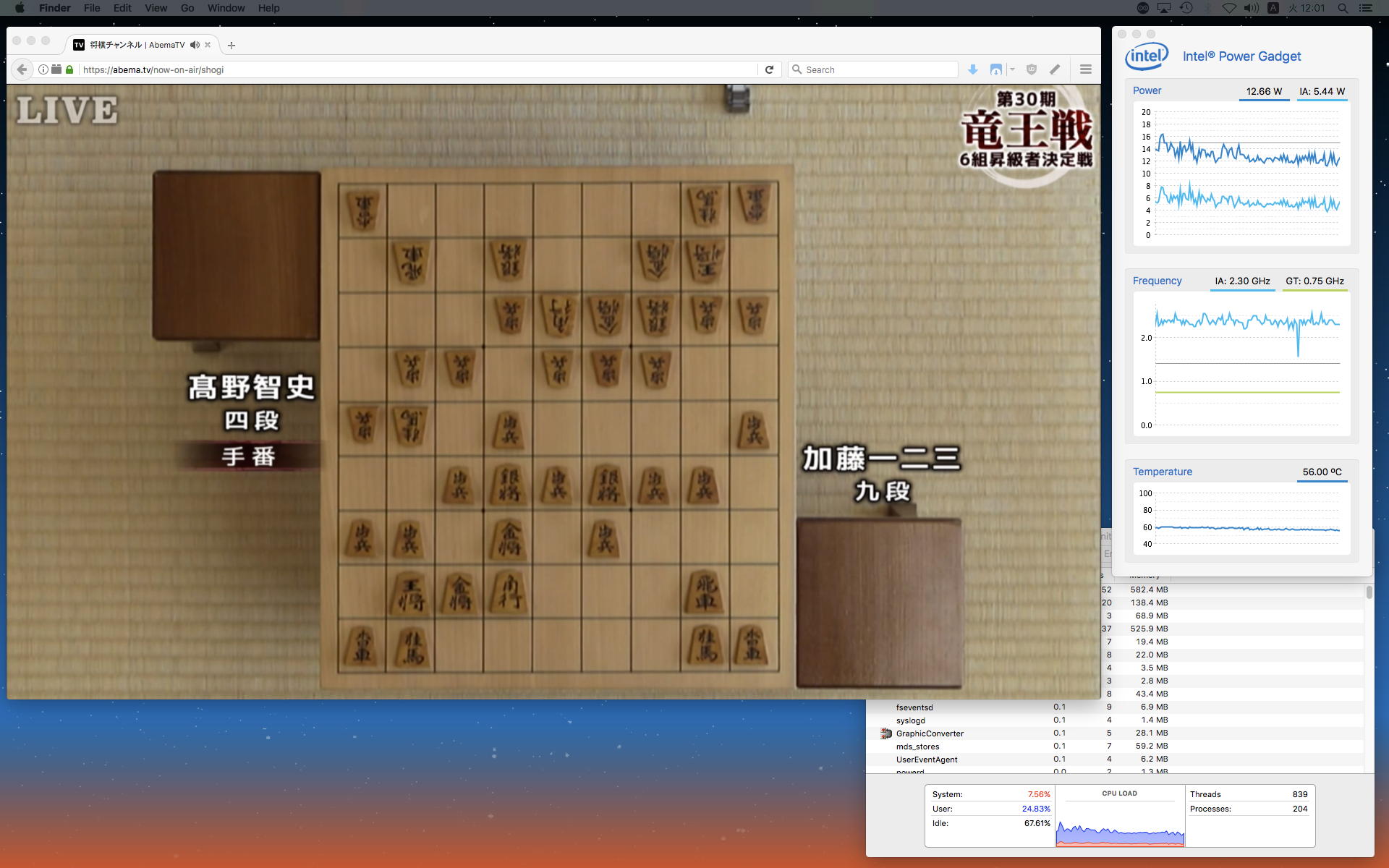This screenshot has width=1389, height=868.
Task: Reload the AbemaTV page
Action: pyautogui.click(x=769, y=69)
